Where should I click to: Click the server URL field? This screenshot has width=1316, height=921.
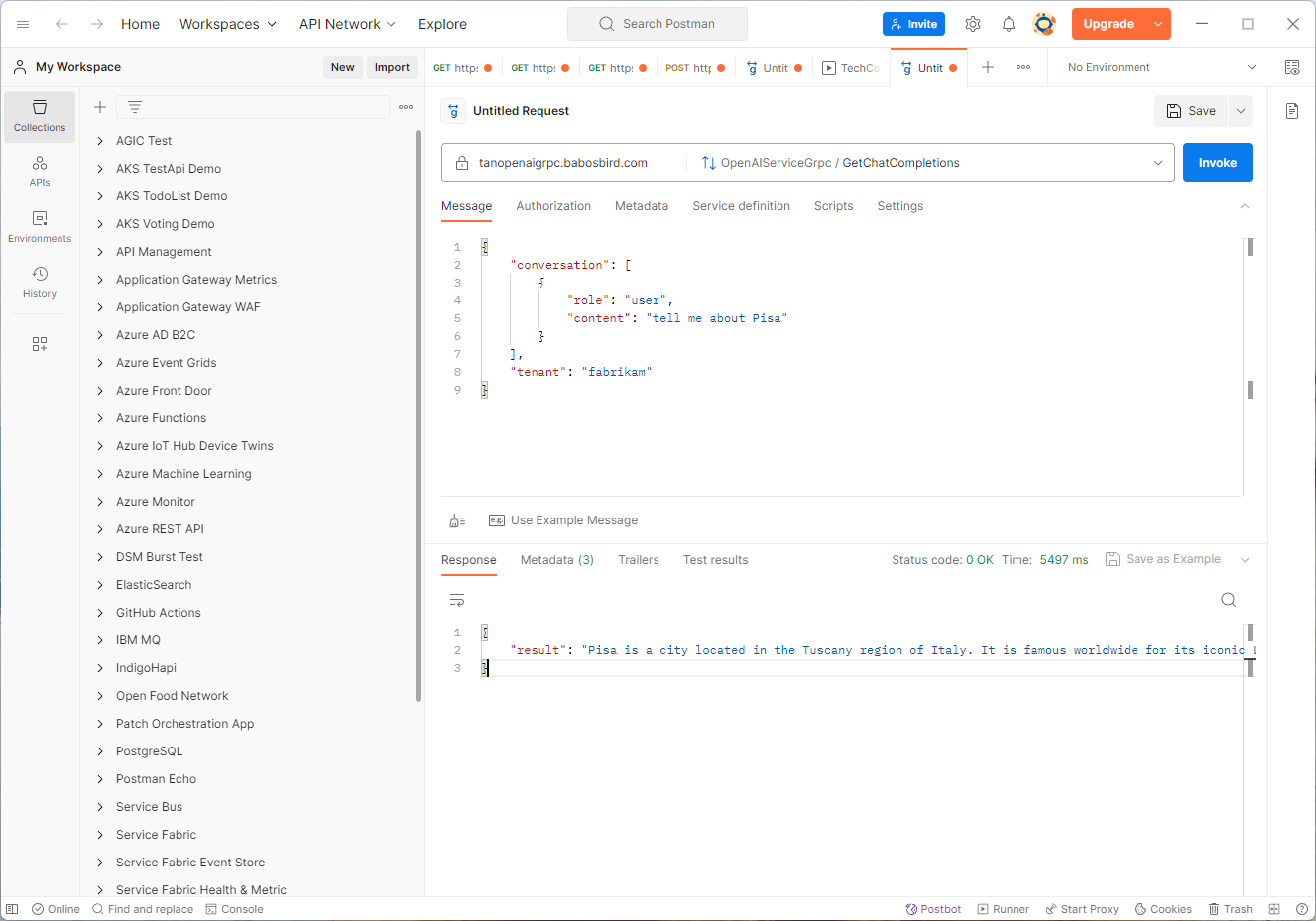[563, 163]
